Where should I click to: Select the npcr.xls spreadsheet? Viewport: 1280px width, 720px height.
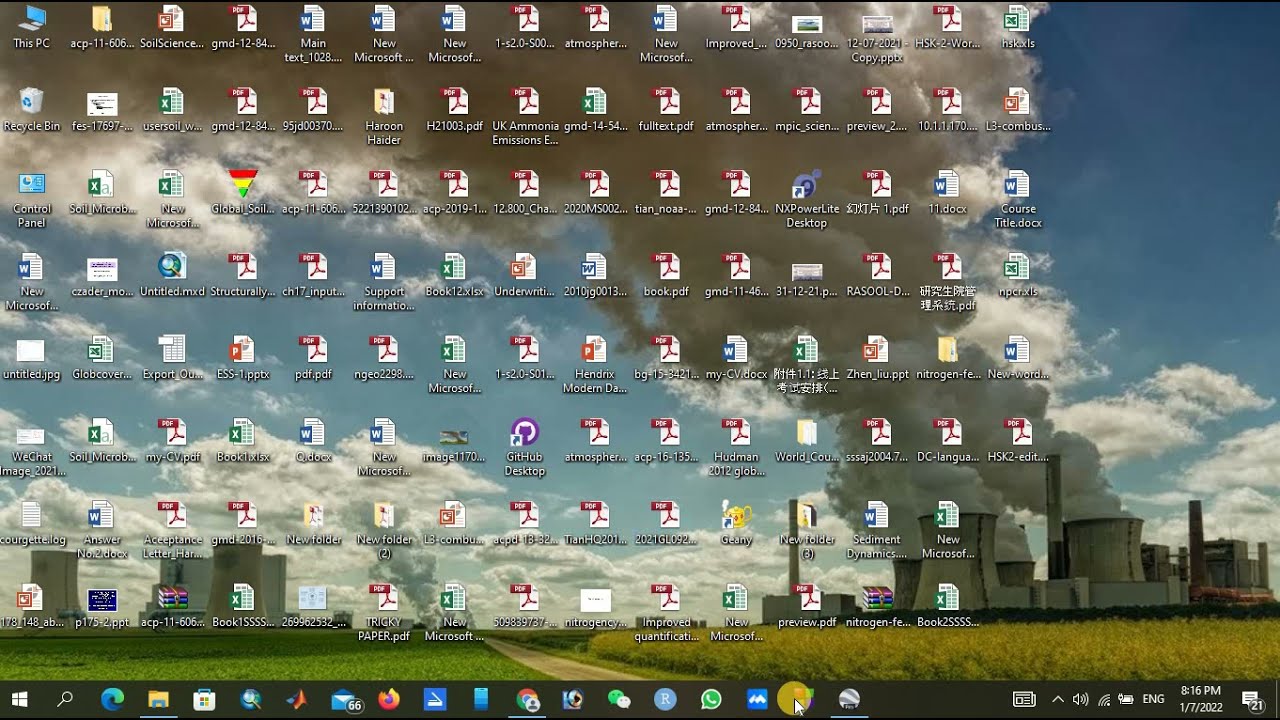pyautogui.click(x=1017, y=276)
